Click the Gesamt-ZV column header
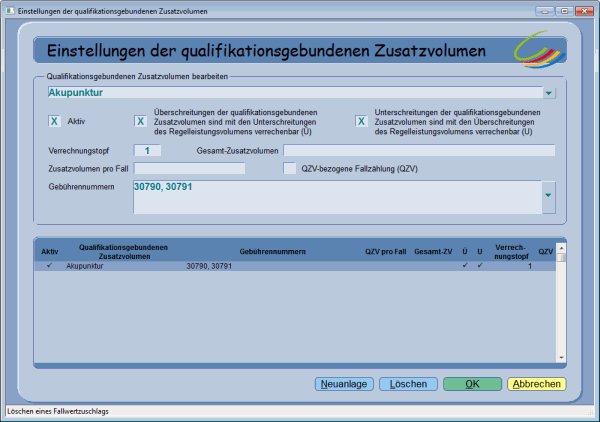 pyautogui.click(x=433, y=252)
